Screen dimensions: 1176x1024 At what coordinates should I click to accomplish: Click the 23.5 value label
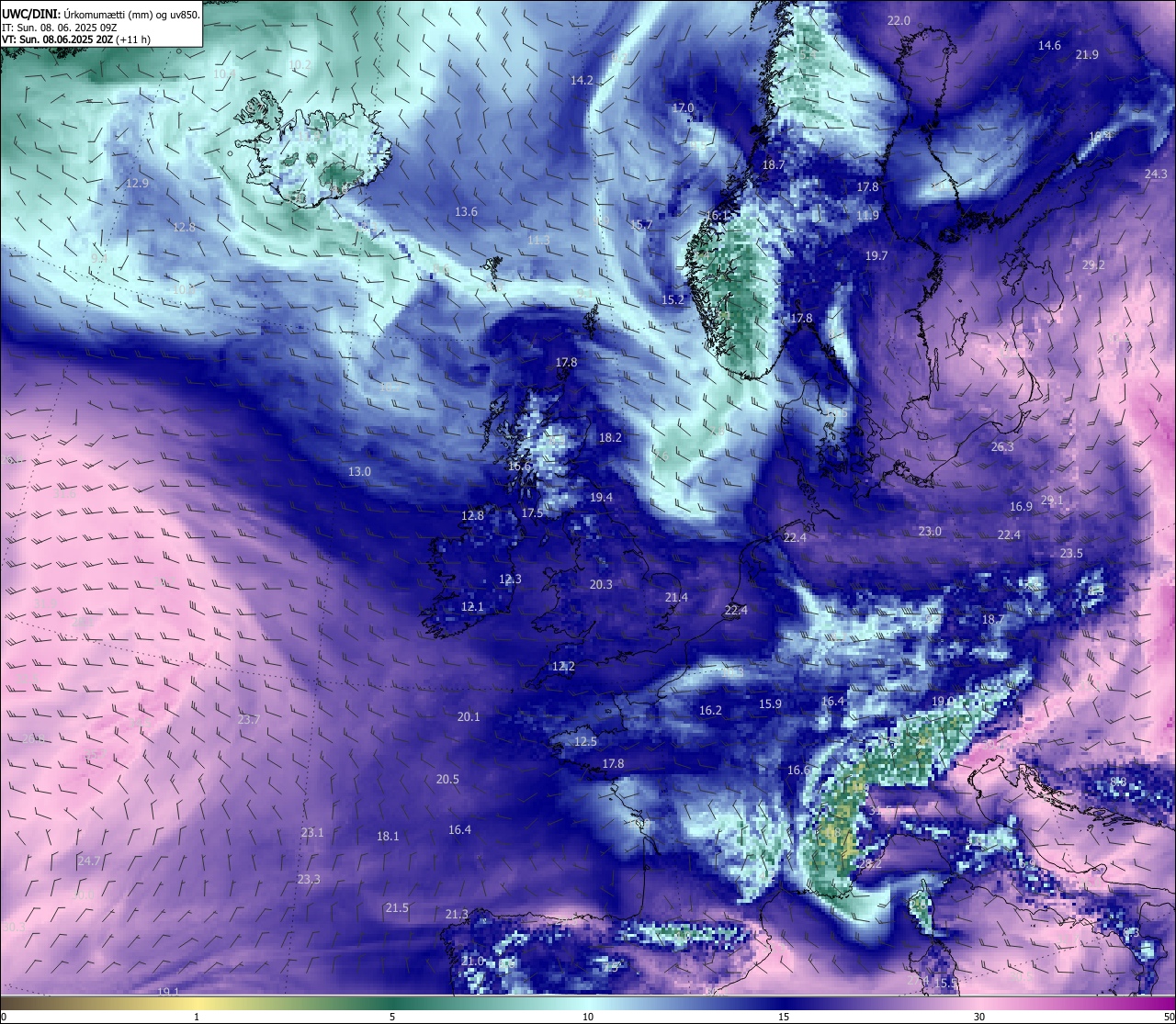click(1071, 553)
